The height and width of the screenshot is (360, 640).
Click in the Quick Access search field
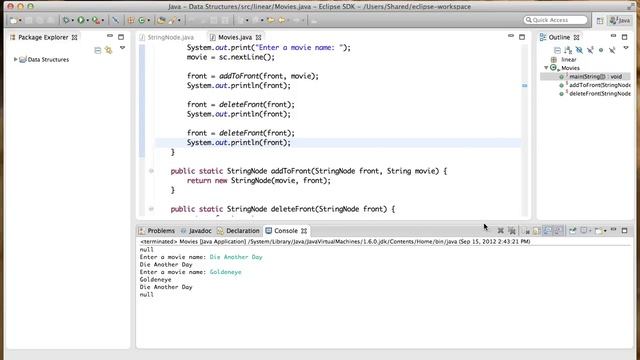coord(555,20)
